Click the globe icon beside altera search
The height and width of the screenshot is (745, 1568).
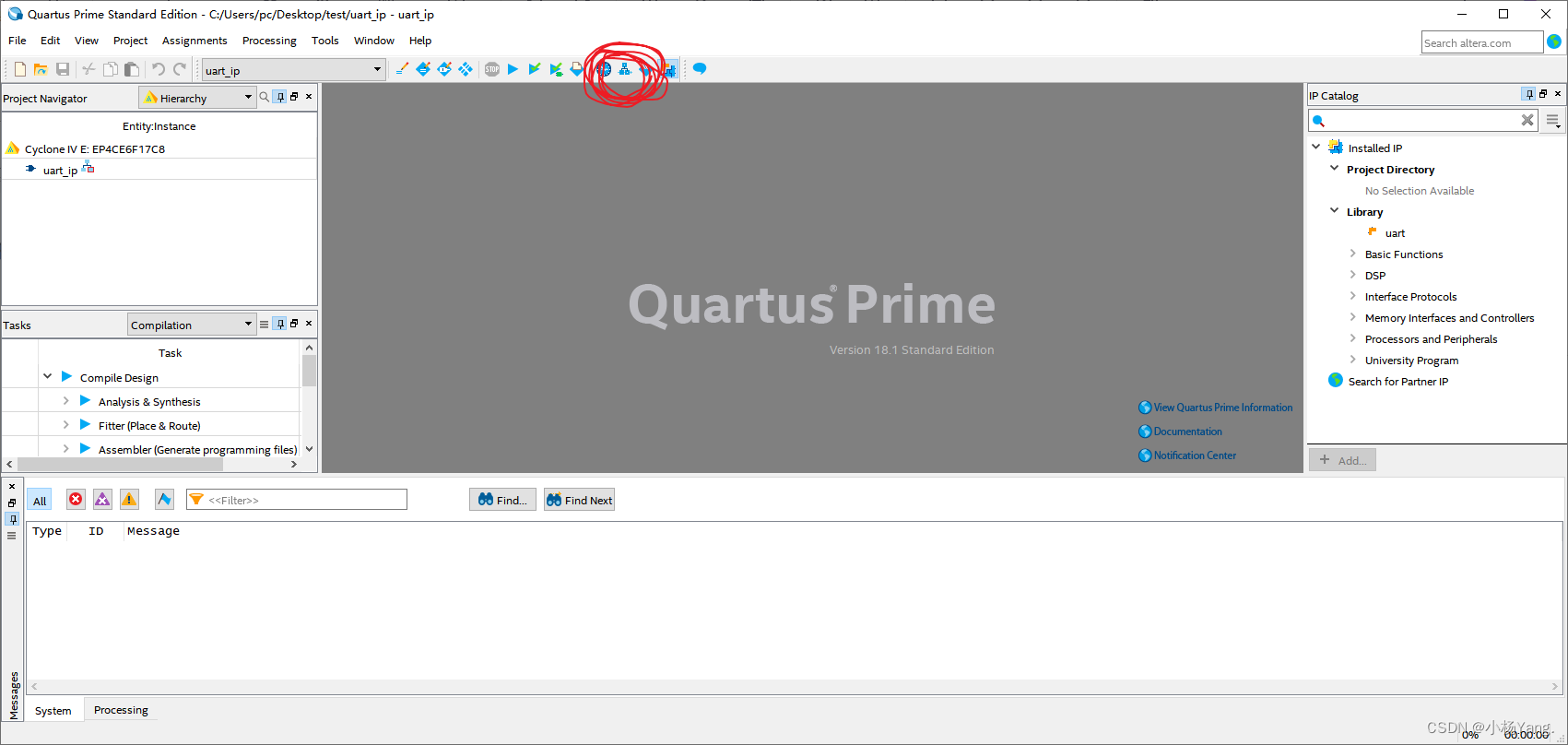(1554, 41)
